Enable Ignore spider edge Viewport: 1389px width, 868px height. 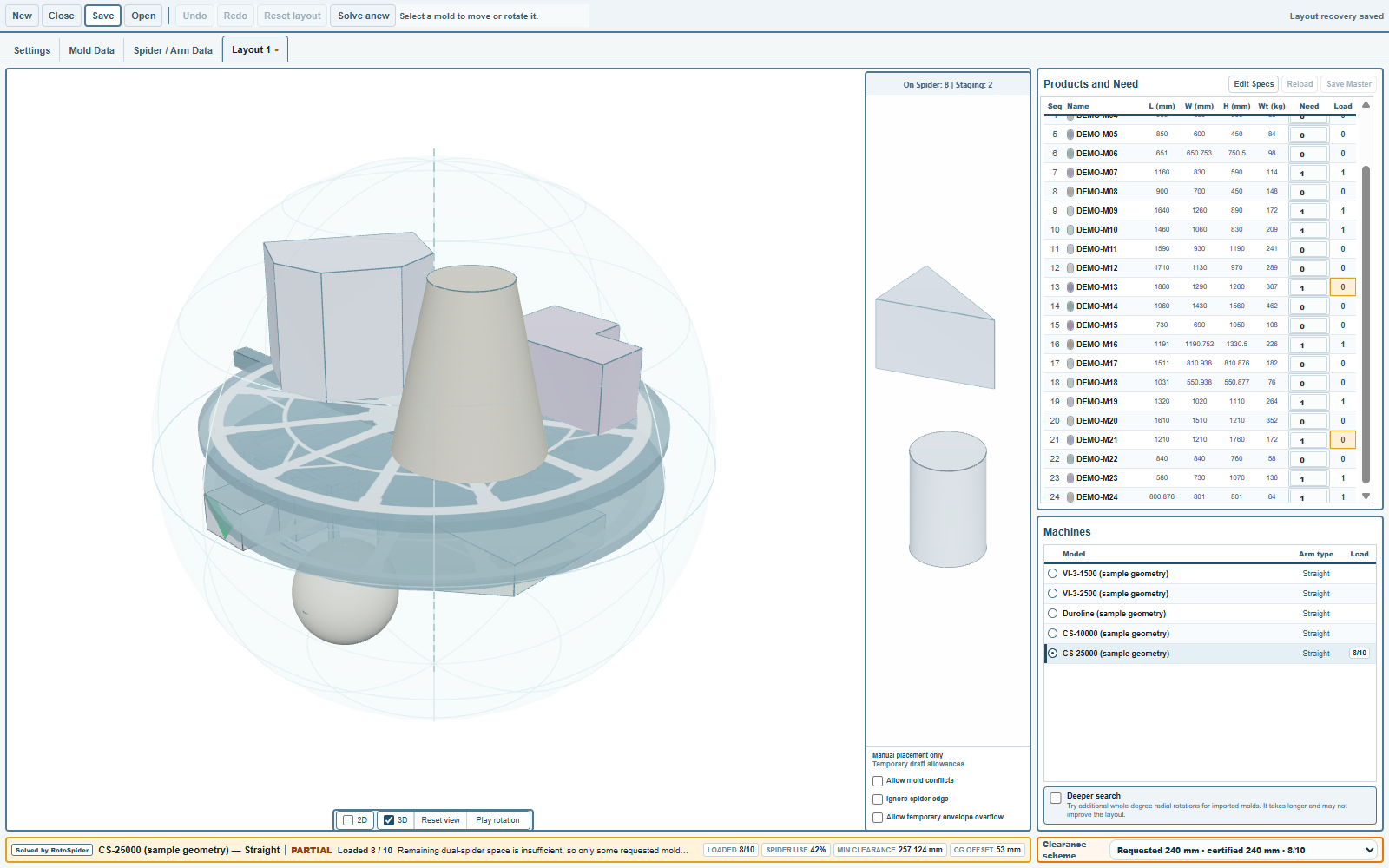pyautogui.click(x=878, y=799)
